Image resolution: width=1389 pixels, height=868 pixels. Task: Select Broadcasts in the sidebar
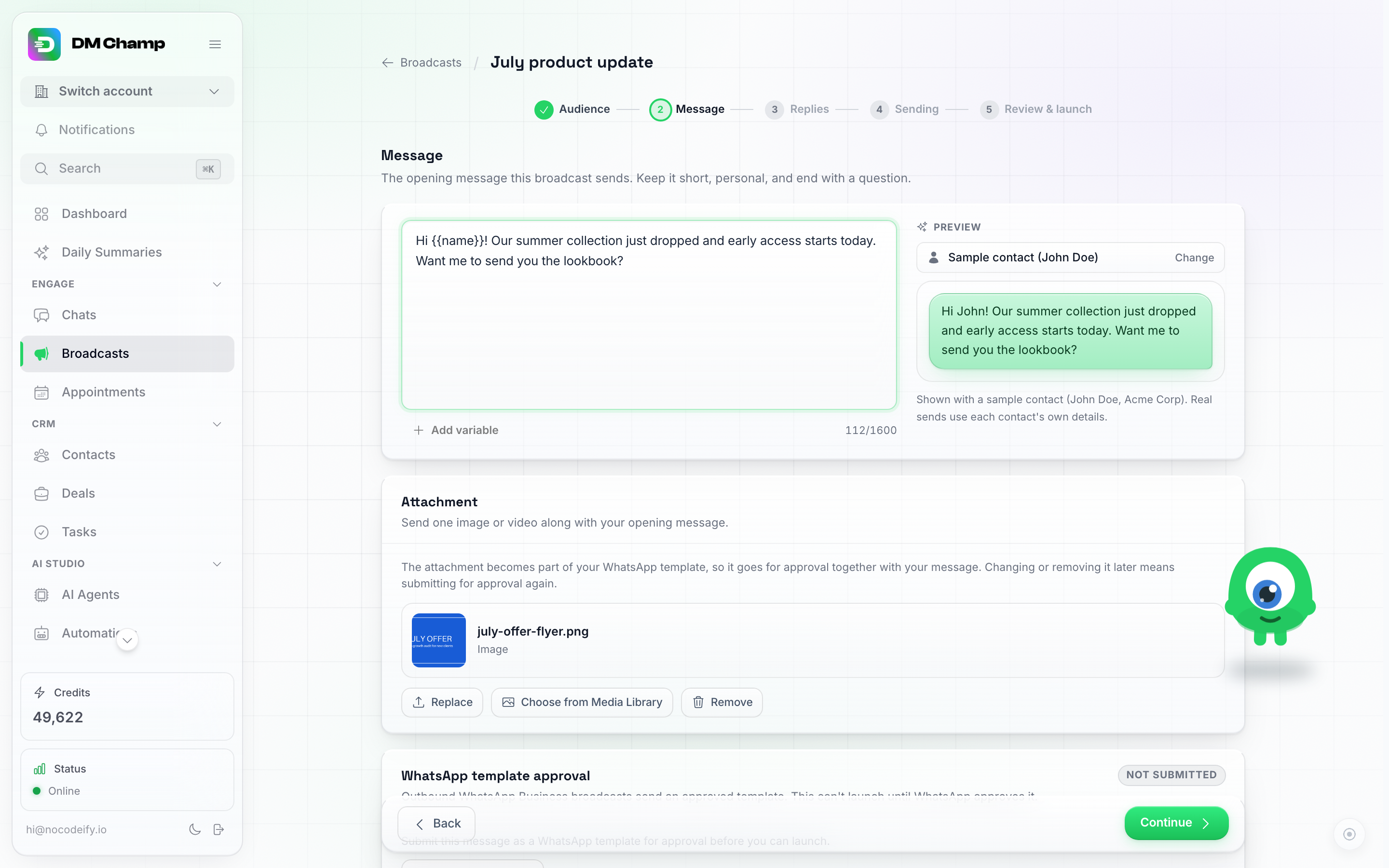127,353
